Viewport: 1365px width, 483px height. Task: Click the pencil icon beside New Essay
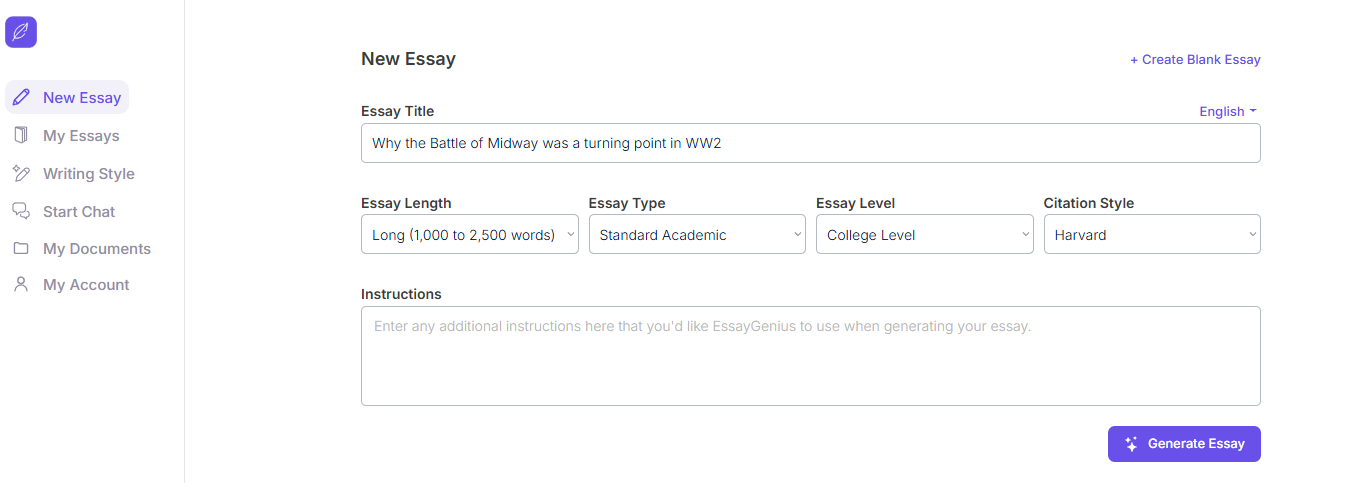click(21, 97)
